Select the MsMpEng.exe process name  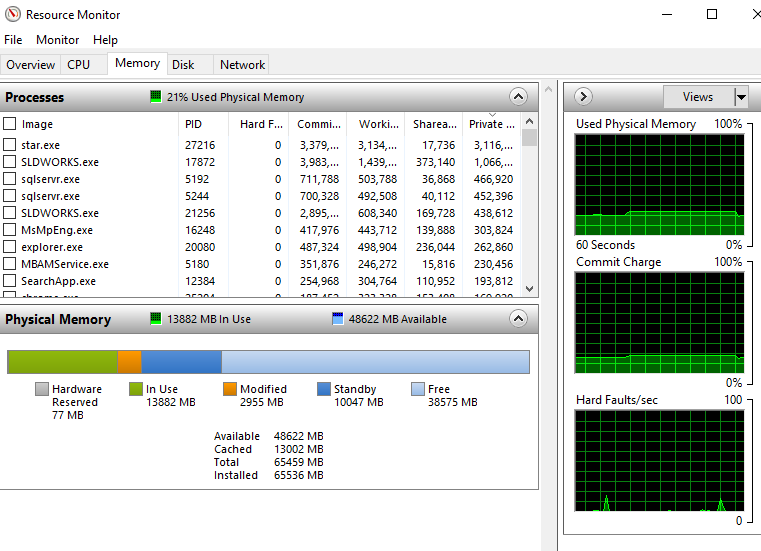point(57,230)
